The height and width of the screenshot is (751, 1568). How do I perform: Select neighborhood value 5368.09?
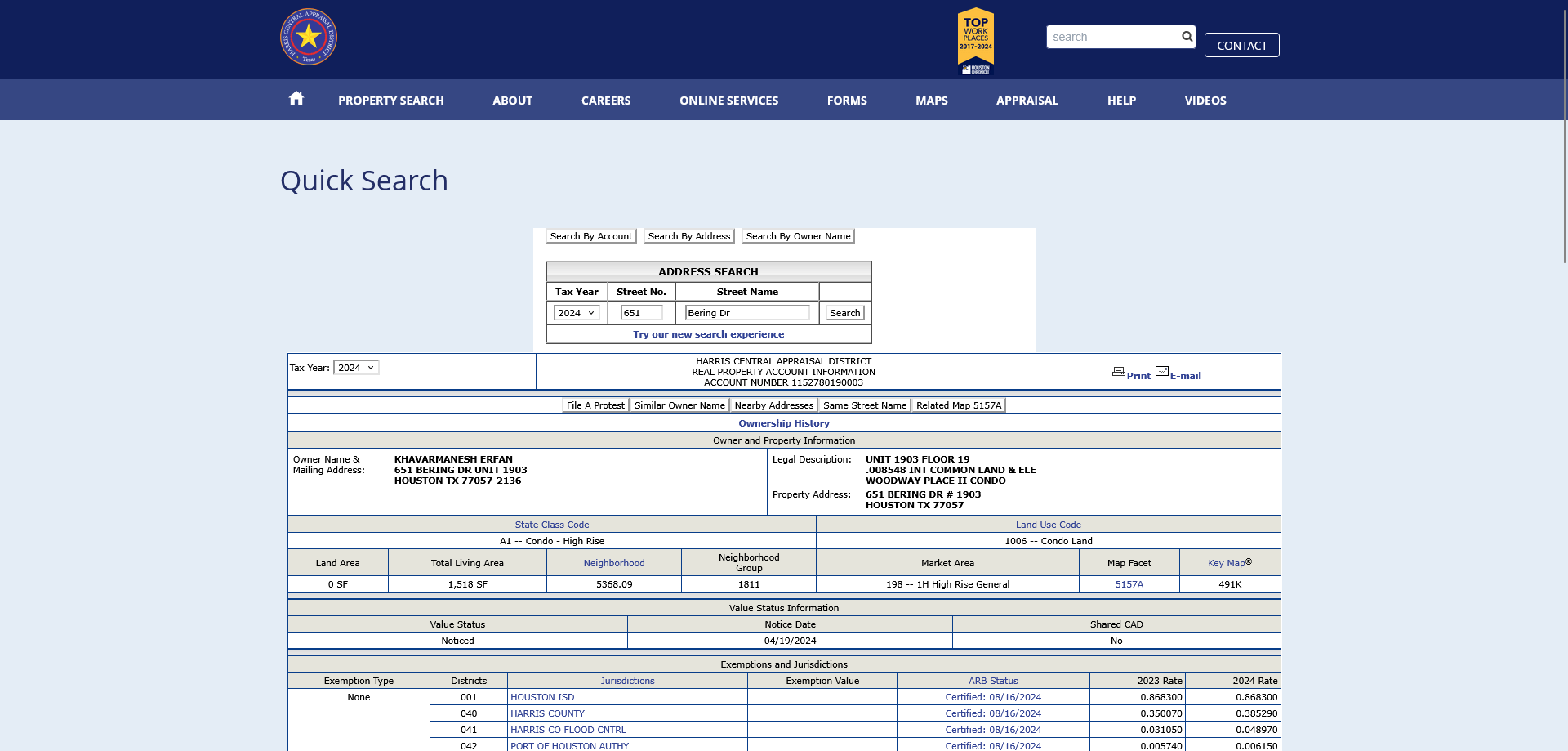614,584
